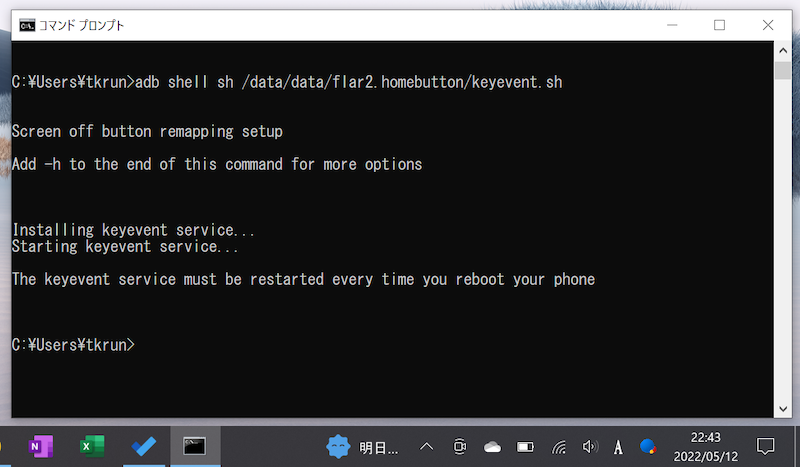Open the blue checkmark To Do app

pos(144,446)
